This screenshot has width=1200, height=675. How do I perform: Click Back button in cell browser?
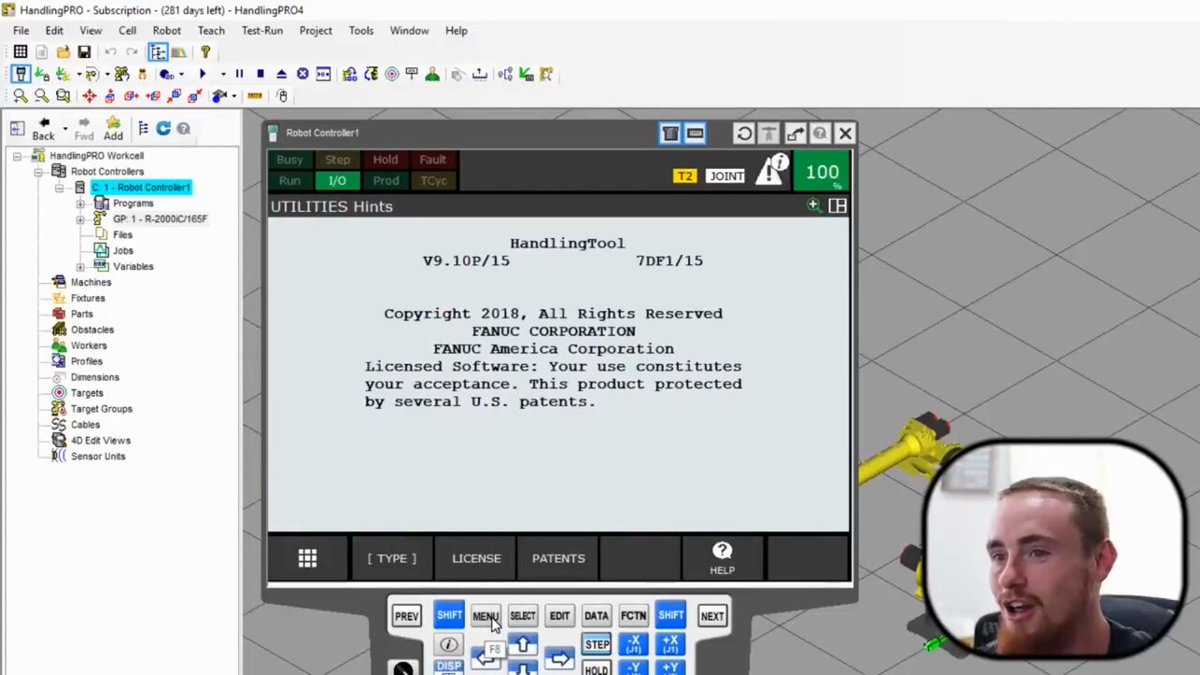click(x=43, y=128)
